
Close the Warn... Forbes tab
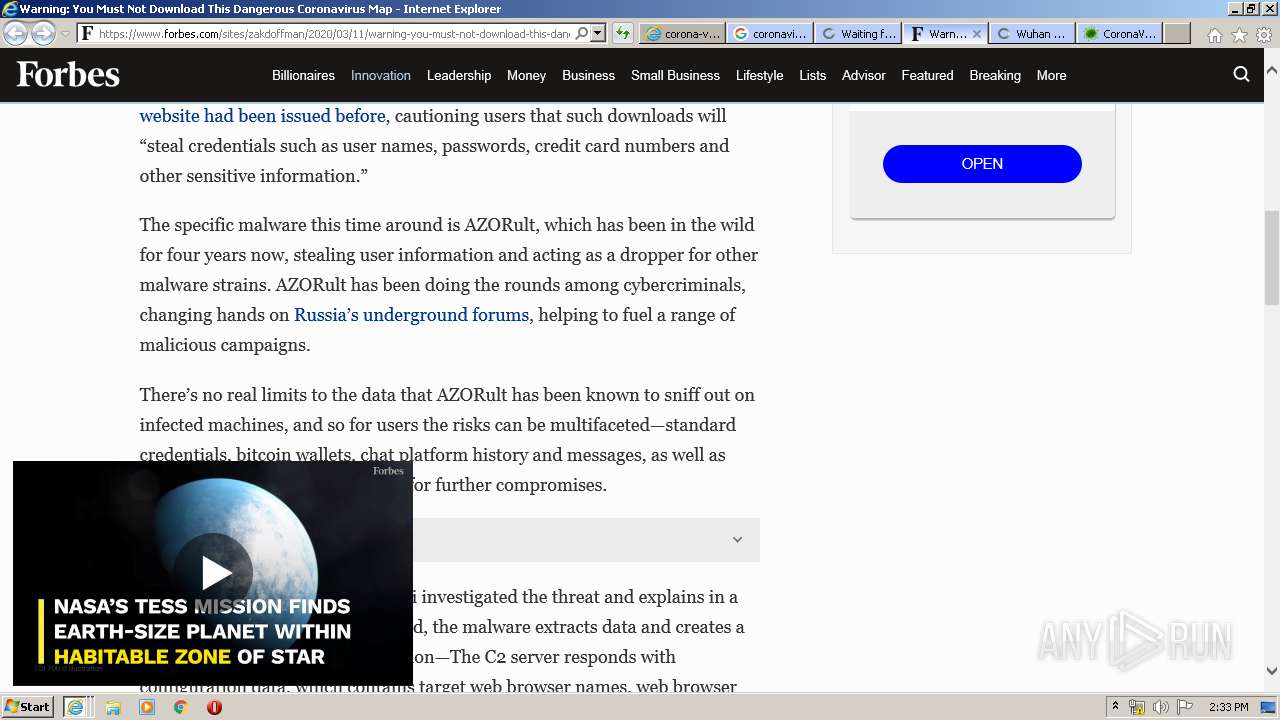coord(977,33)
